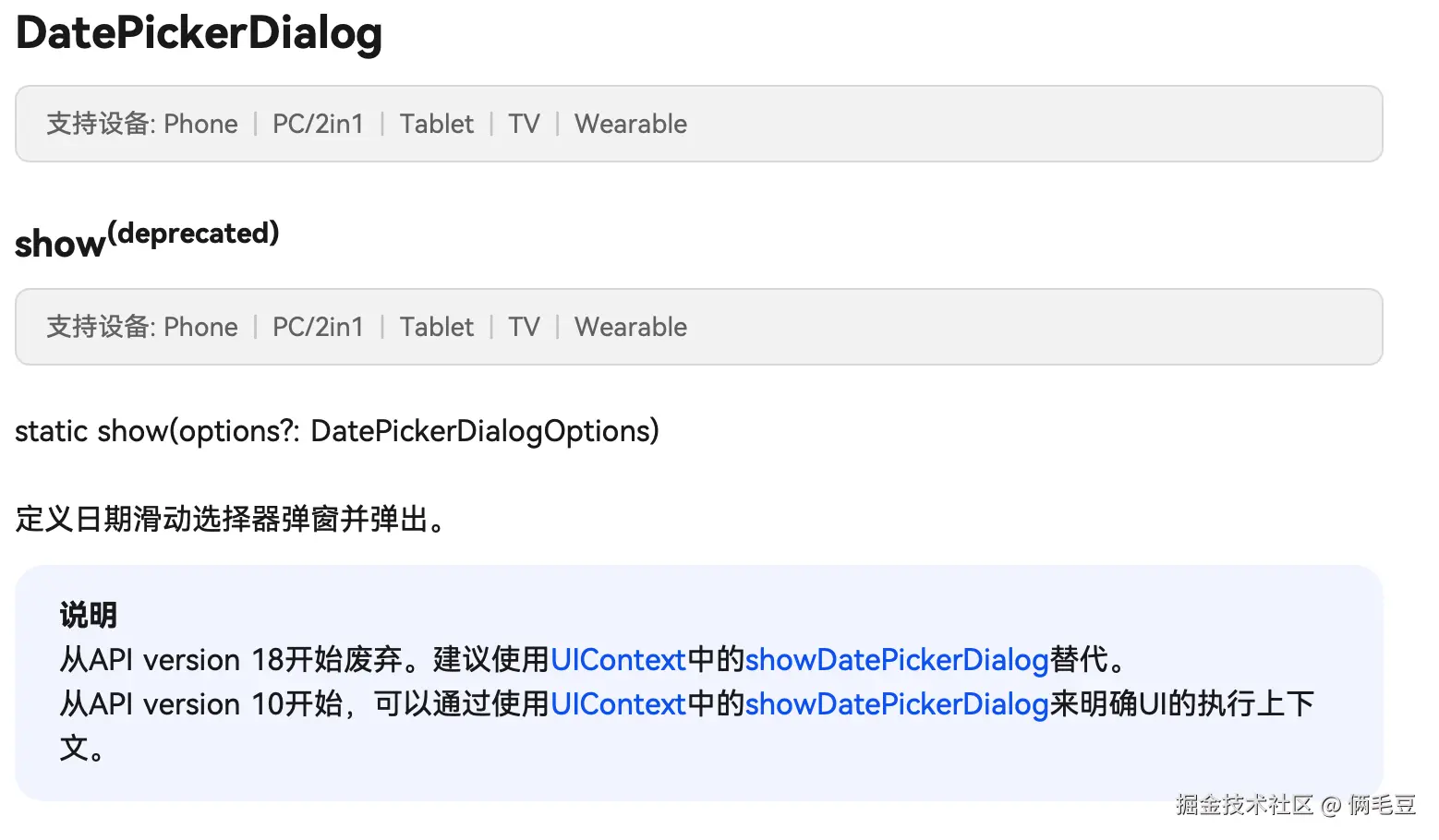Open the UIContext link in the API version 18 line
1439x840 pixels.
click(618, 660)
